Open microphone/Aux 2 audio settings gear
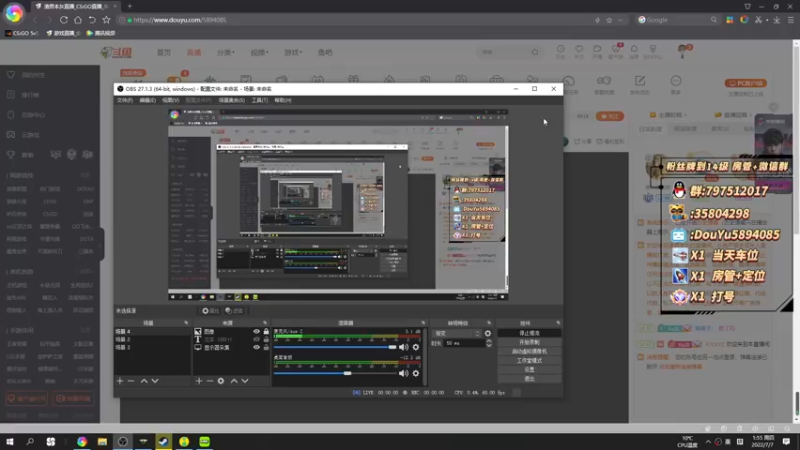The image size is (800, 450). tap(416, 347)
